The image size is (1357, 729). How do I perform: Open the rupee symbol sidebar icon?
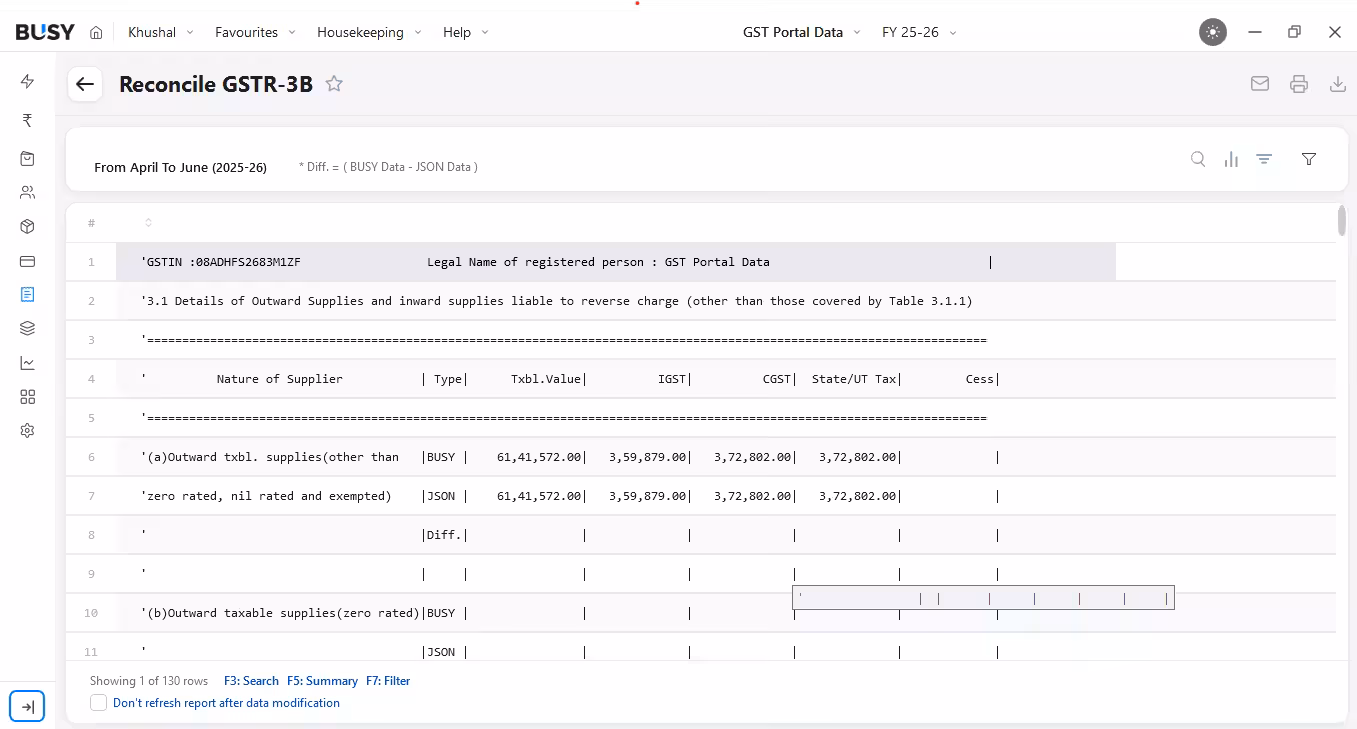[x=28, y=120]
